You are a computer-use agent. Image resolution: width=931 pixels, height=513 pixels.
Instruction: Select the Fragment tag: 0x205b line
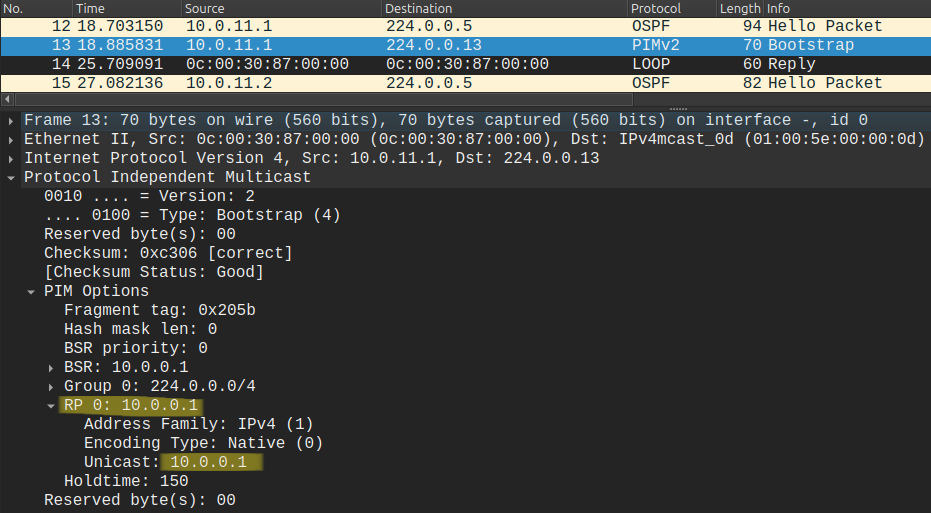coord(159,310)
